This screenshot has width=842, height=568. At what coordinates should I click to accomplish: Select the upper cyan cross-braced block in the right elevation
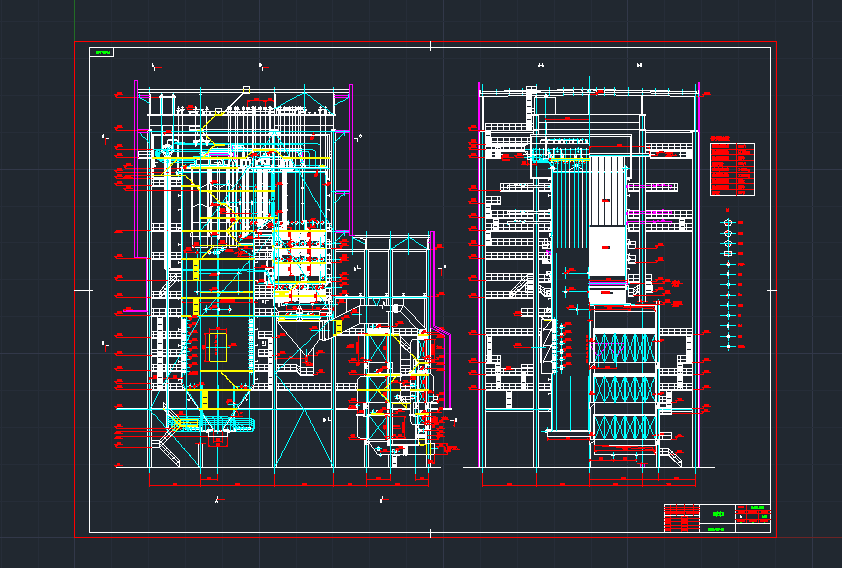625,350
